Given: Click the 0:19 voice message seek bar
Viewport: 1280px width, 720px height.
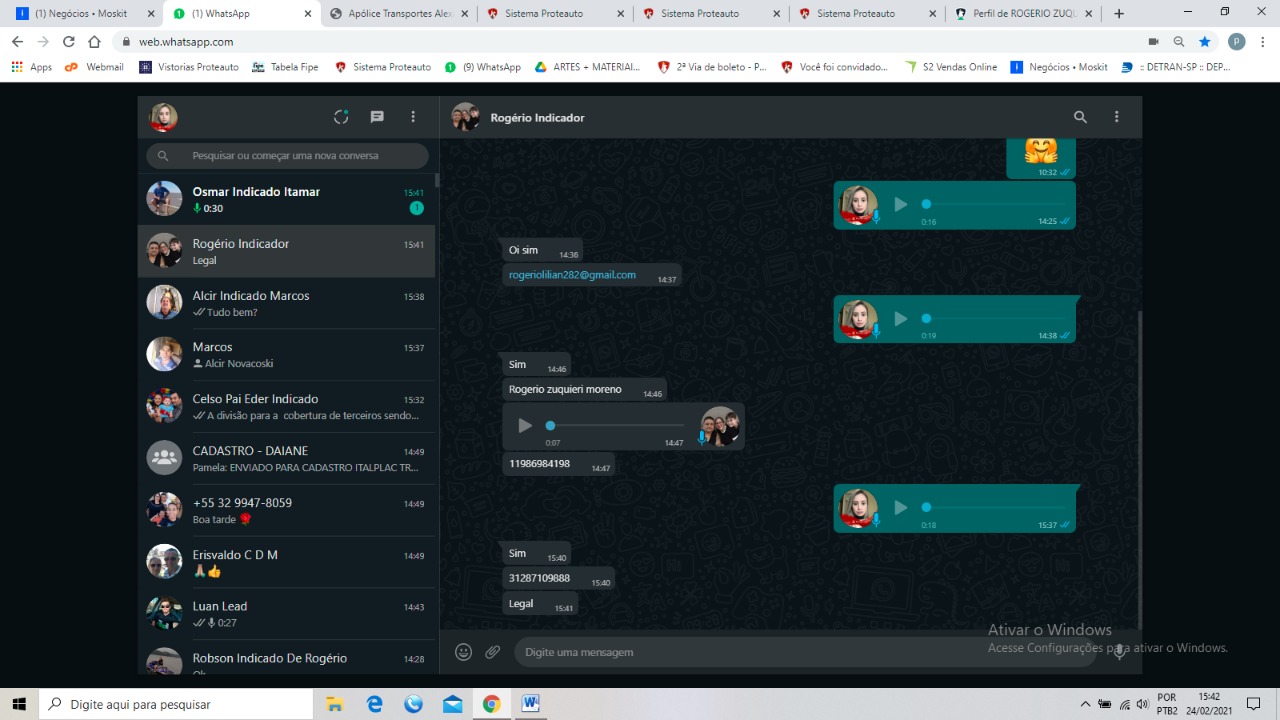Looking at the screenshot, I should coord(990,319).
